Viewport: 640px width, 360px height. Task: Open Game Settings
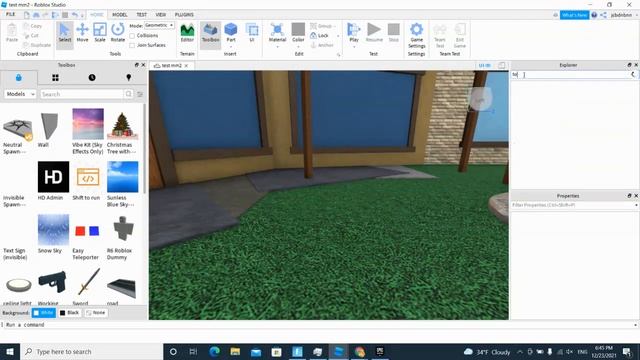tap(416, 35)
